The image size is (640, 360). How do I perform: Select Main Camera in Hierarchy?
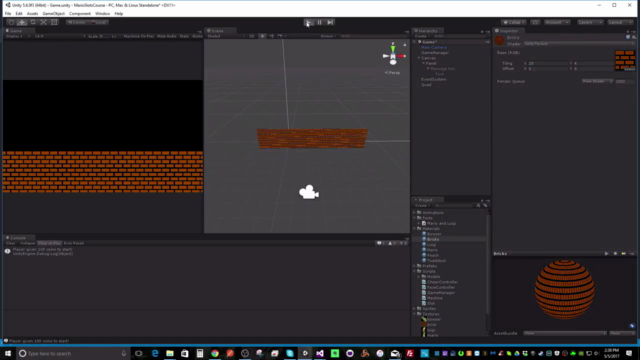[433, 47]
